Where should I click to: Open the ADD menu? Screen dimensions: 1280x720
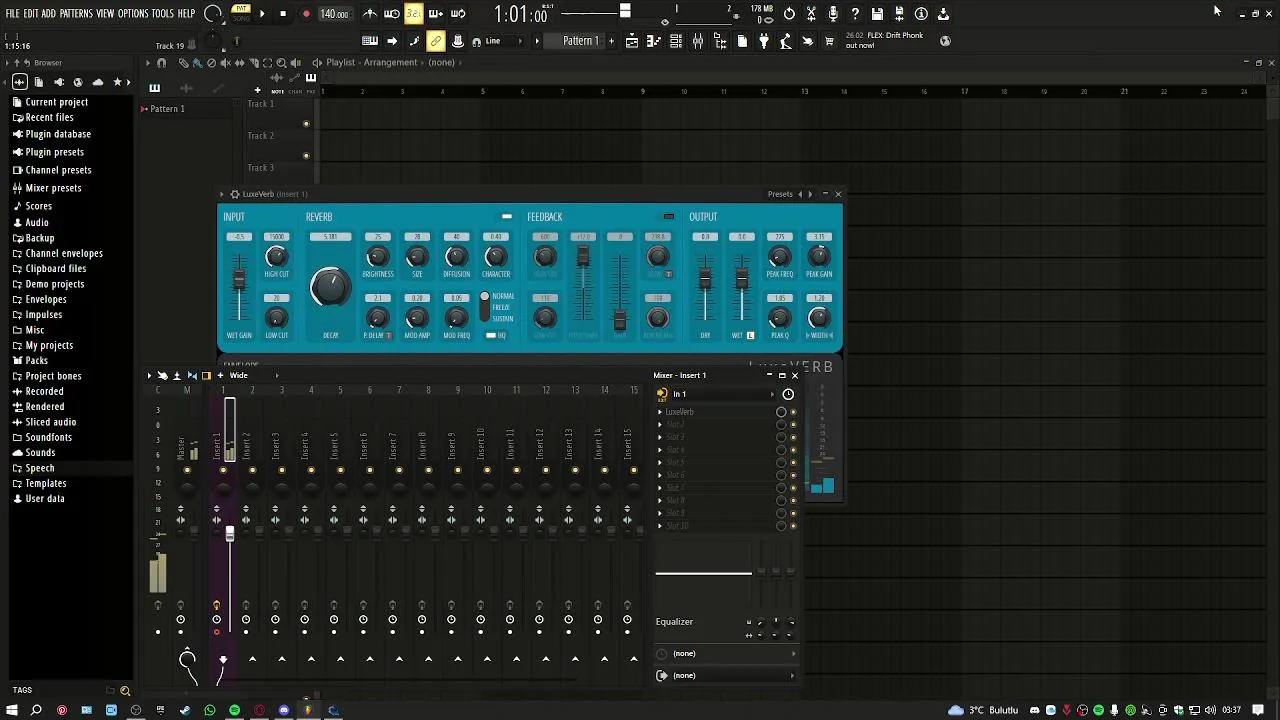48,14
